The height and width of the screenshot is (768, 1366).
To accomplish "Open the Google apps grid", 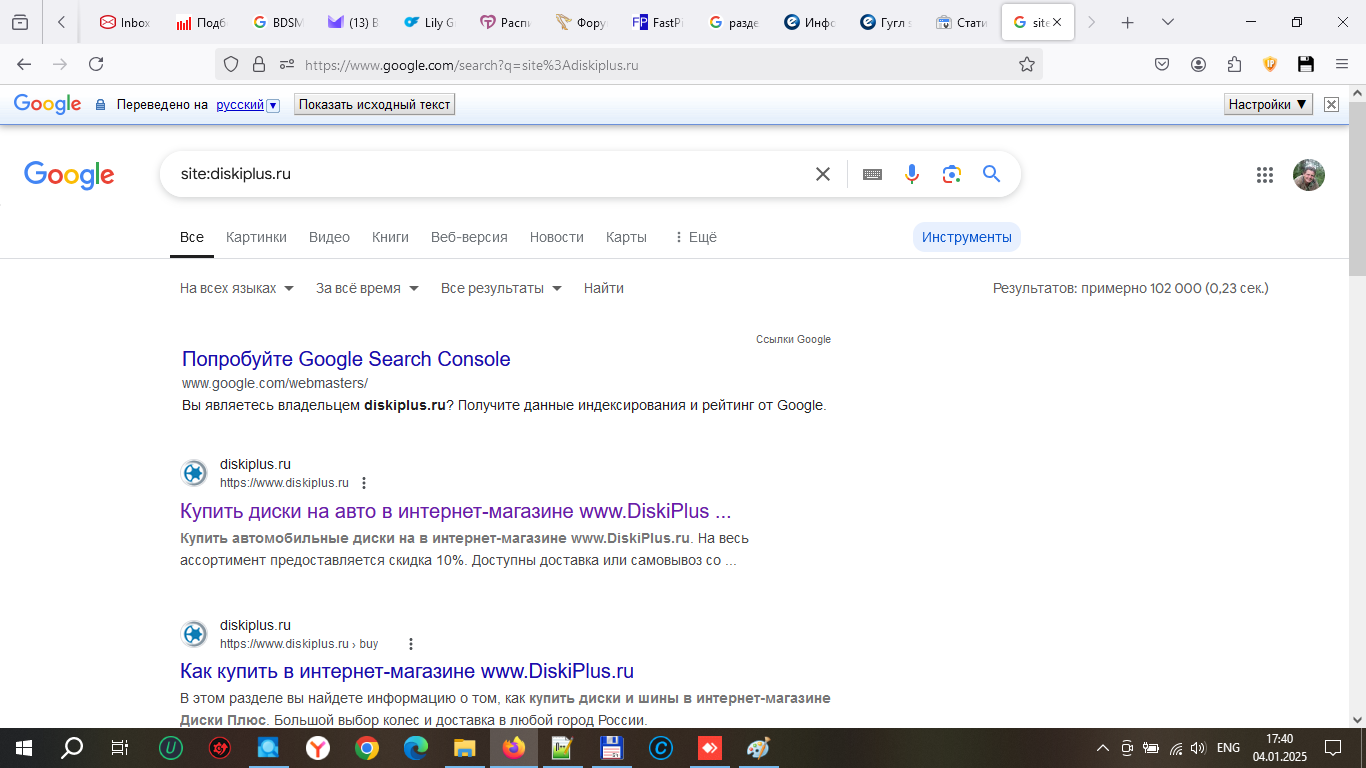I will point(1265,175).
